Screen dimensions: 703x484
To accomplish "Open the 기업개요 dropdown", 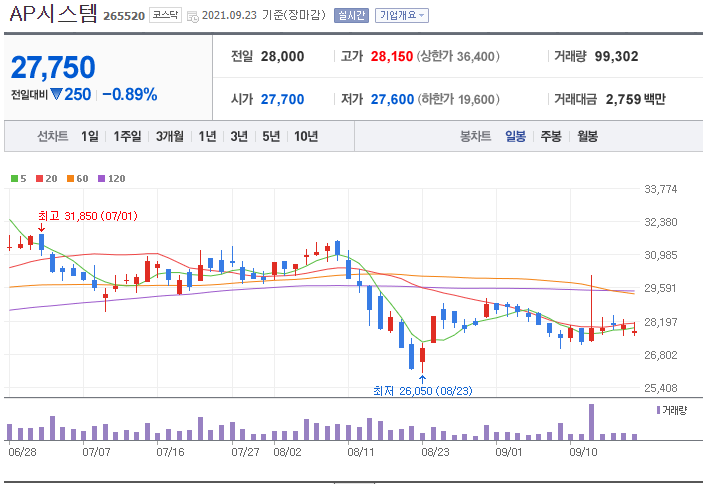I will [x=402, y=16].
